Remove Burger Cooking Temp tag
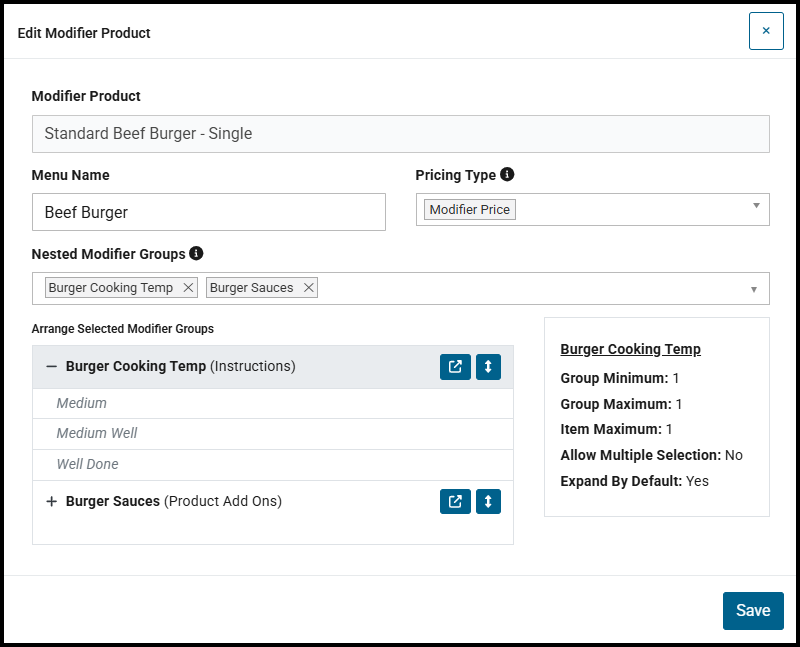The height and width of the screenshot is (647, 800). click(188, 288)
